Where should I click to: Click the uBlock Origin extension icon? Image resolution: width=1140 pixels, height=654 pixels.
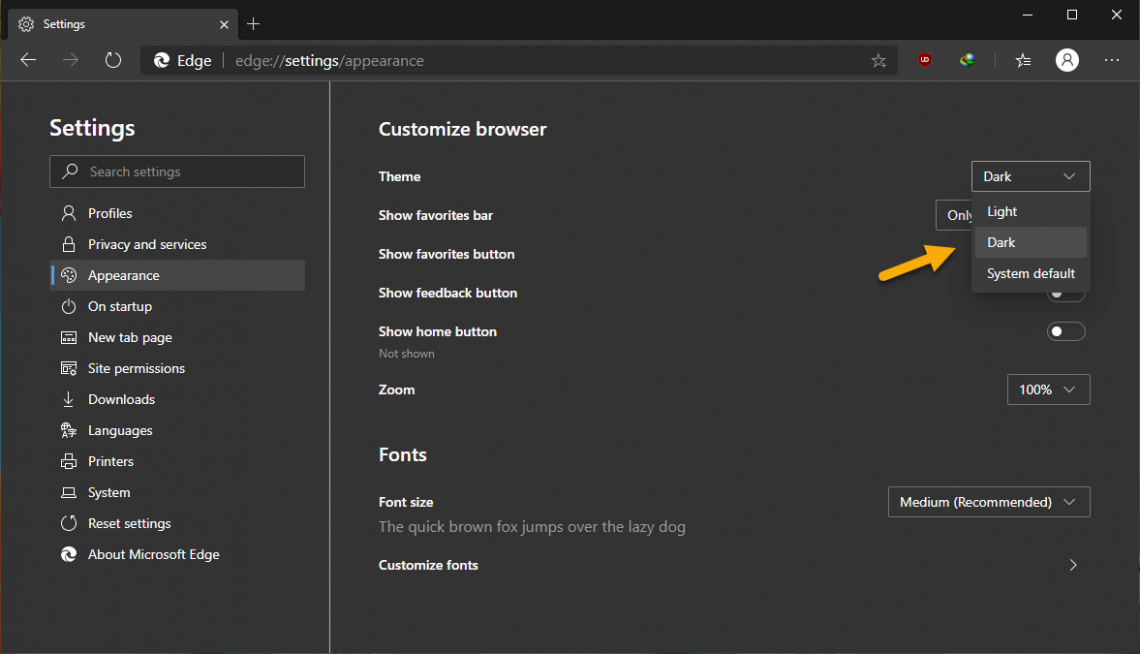924,60
